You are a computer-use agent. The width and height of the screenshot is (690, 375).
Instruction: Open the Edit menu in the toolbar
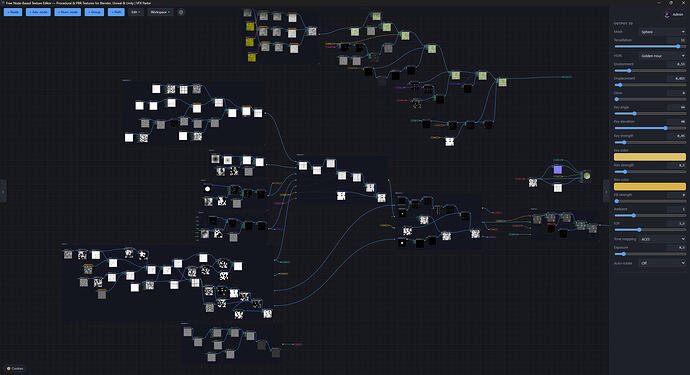(136, 12)
